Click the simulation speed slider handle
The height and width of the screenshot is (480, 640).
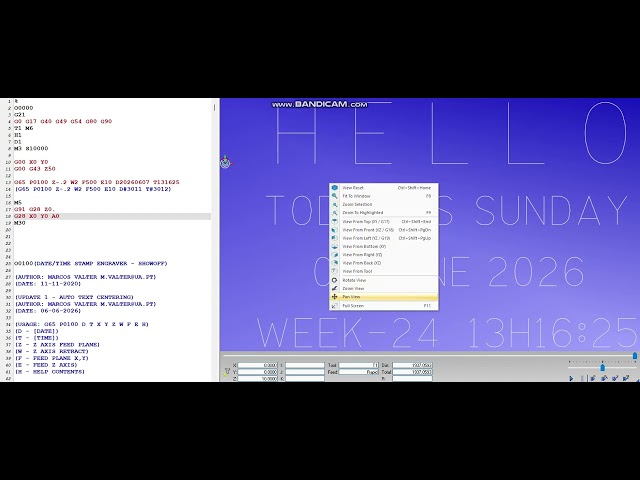[x=602, y=368]
